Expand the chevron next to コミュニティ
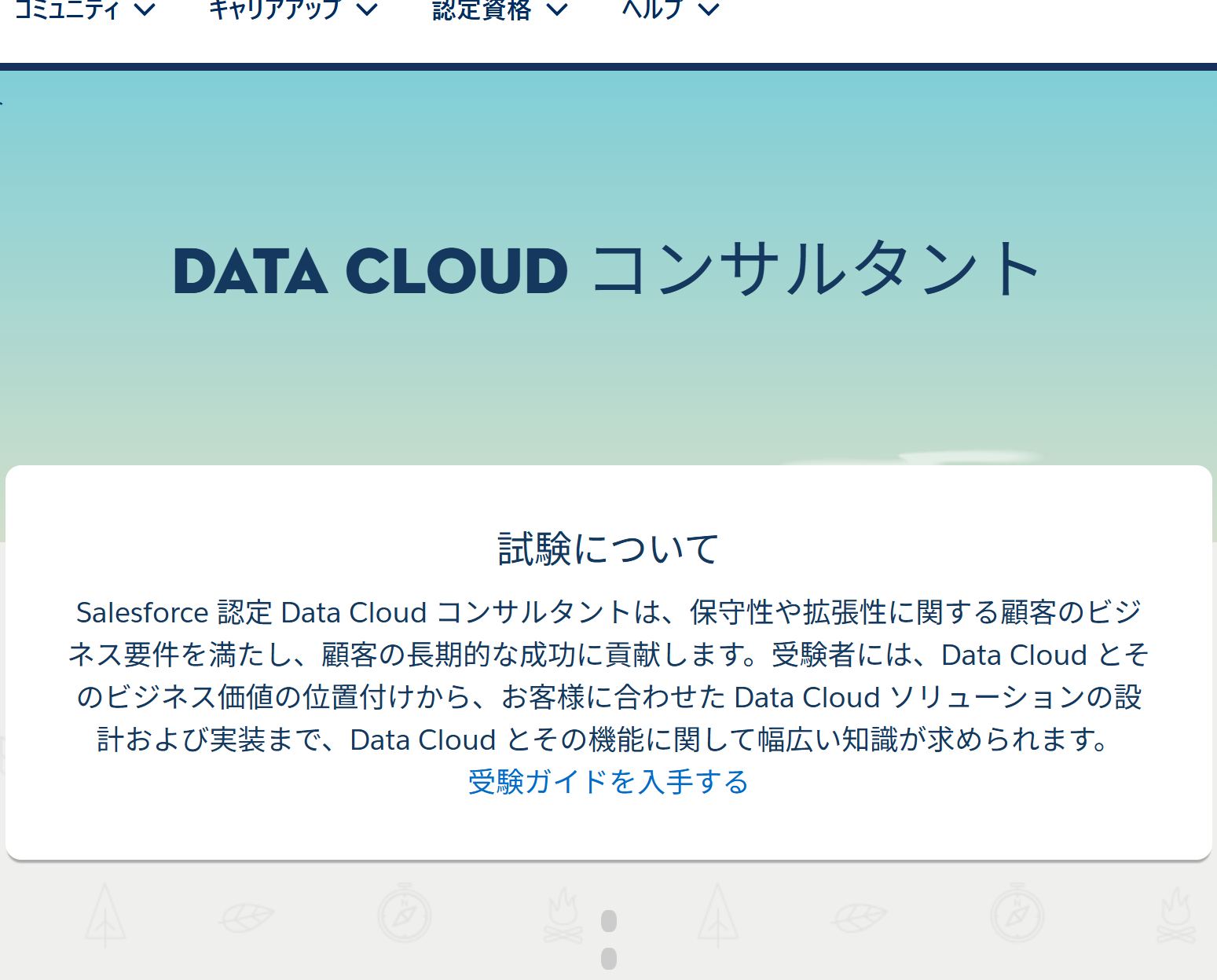The width and height of the screenshot is (1217, 980). pos(145,9)
